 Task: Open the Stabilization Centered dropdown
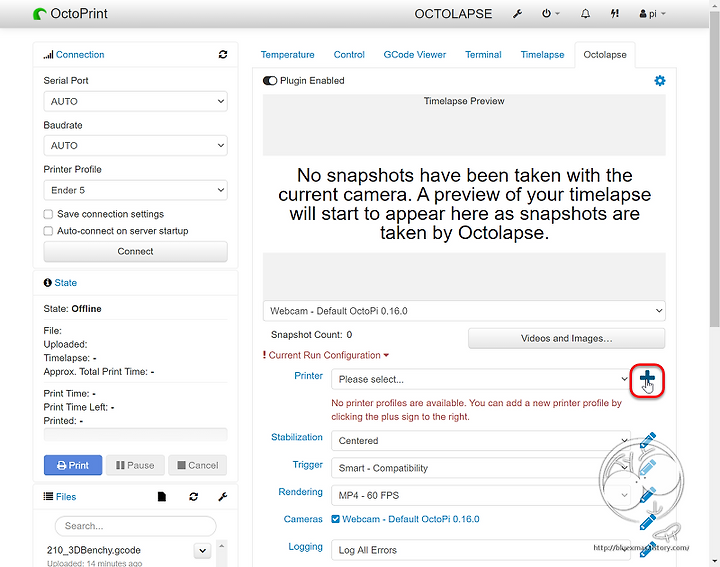point(481,441)
